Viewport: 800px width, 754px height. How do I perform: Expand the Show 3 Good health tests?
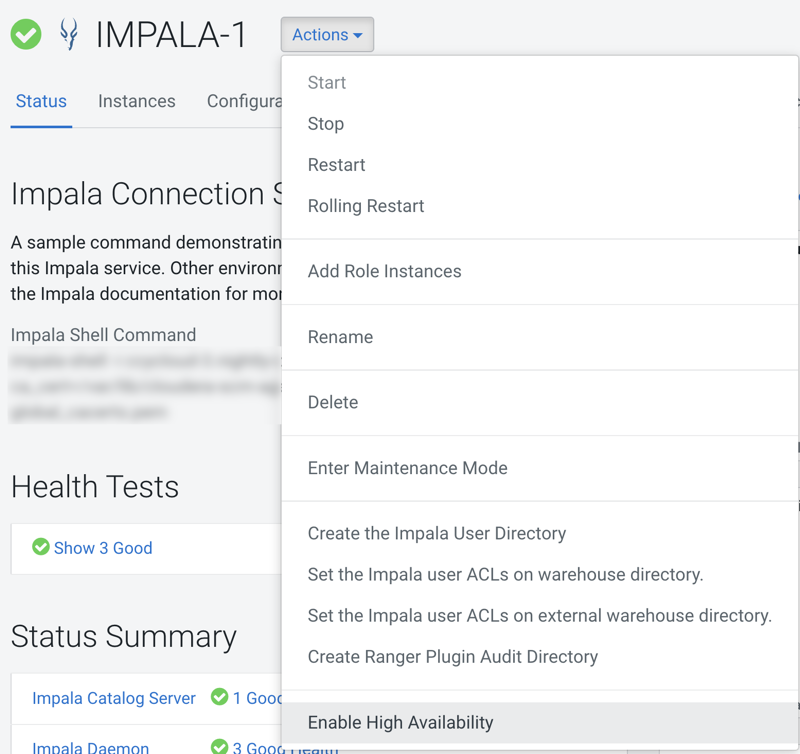pyautogui.click(x=105, y=548)
